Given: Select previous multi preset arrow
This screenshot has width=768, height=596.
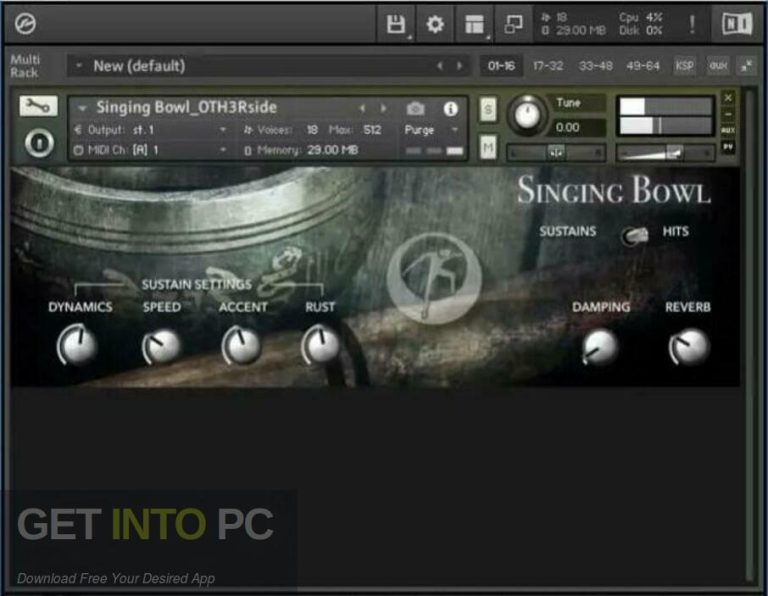Looking at the screenshot, I should (440, 66).
